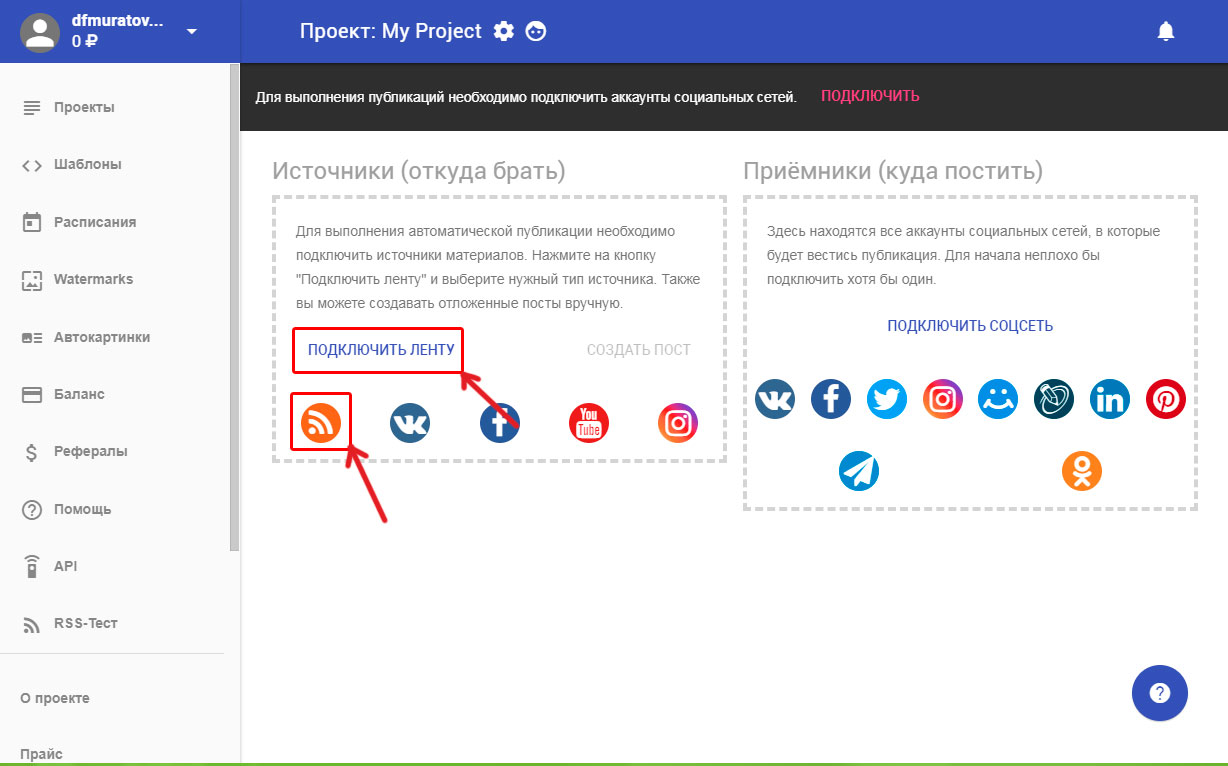
Task: Open project settings gear icon
Action: (504, 31)
